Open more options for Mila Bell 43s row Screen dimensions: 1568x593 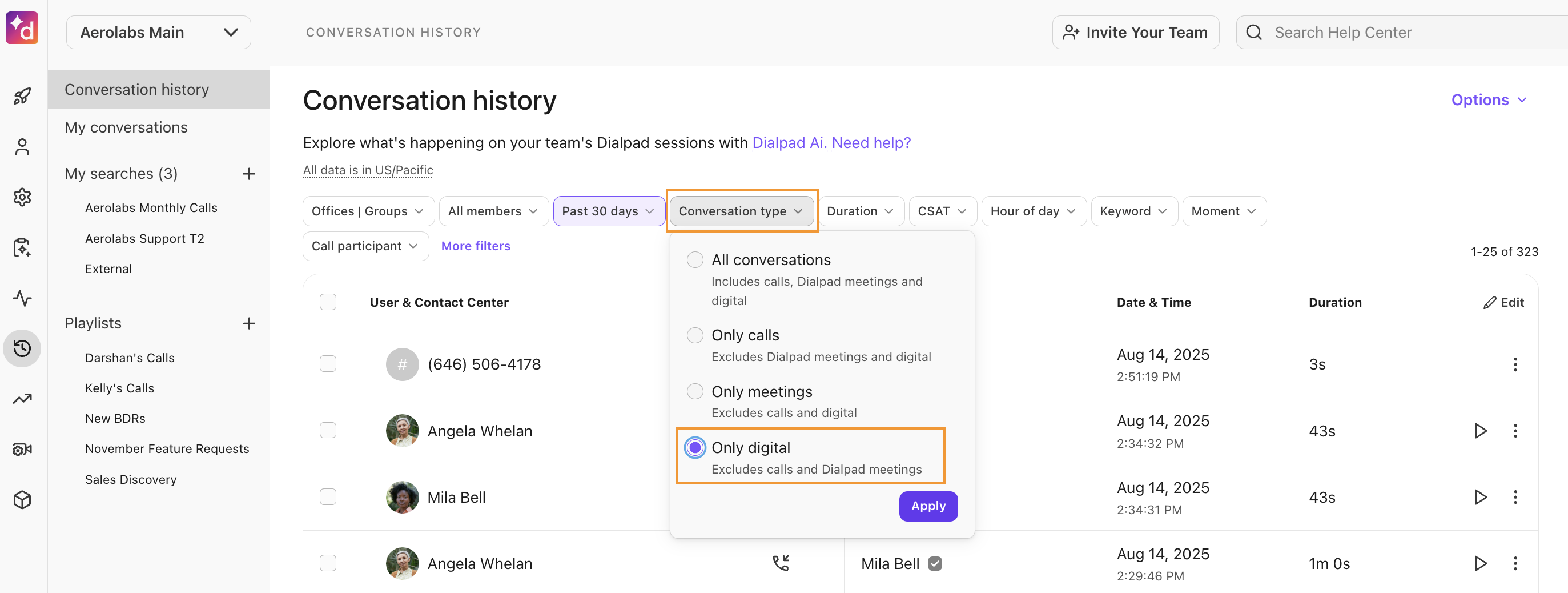tap(1515, 498)
